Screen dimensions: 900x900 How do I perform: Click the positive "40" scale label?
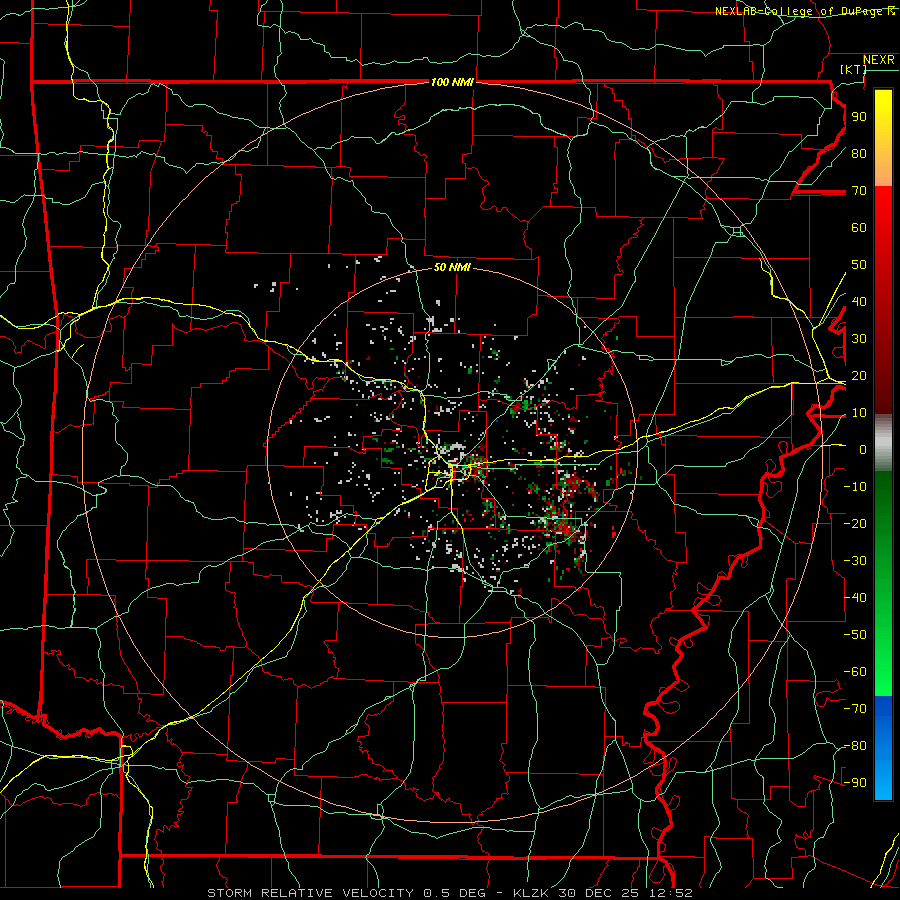click(x=859, y=302)
